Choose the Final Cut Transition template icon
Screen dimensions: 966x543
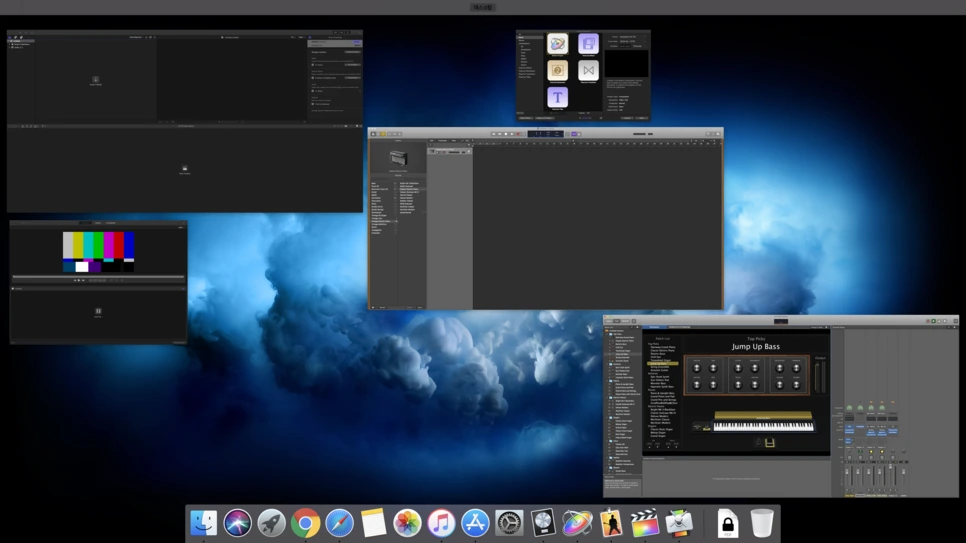pos(588,70)
